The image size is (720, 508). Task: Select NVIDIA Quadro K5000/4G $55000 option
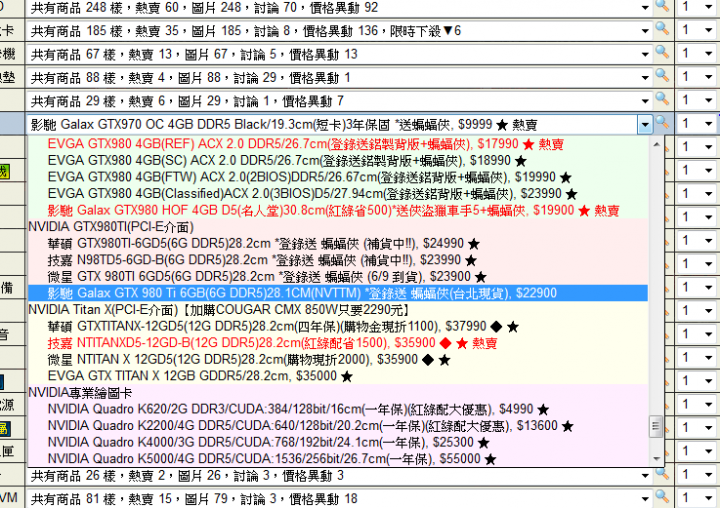click(338, 459)
